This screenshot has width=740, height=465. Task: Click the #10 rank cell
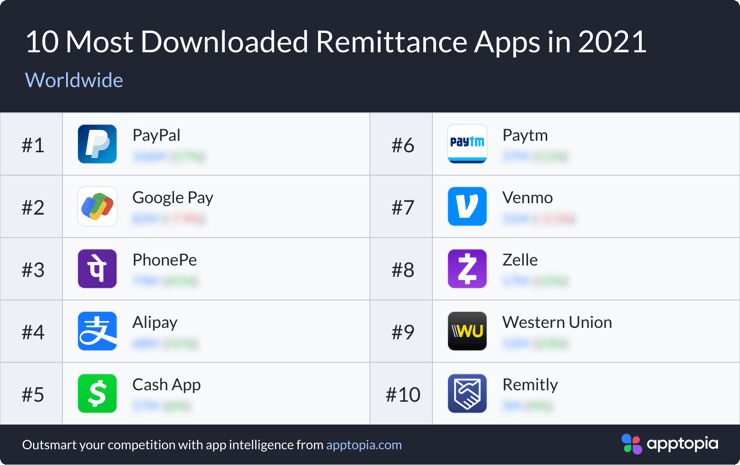403,394
